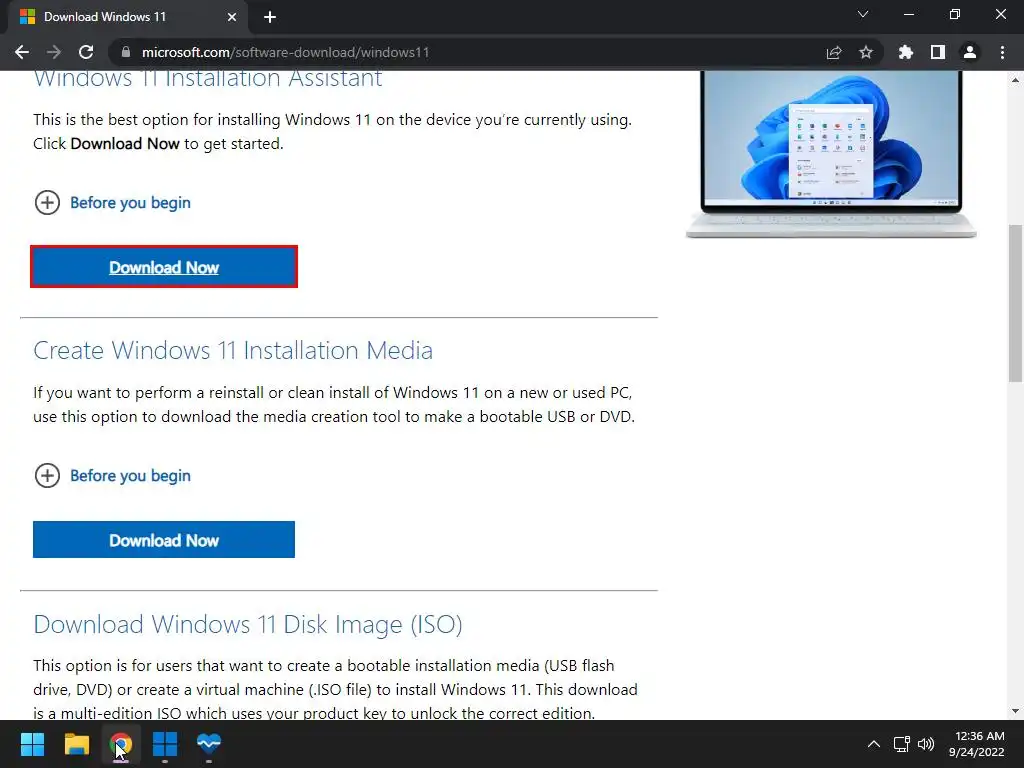The width and height of the screenshot is (1024, 768).
Task: Open the Extensions puzzle icon
Action: [x=906, y=52]
